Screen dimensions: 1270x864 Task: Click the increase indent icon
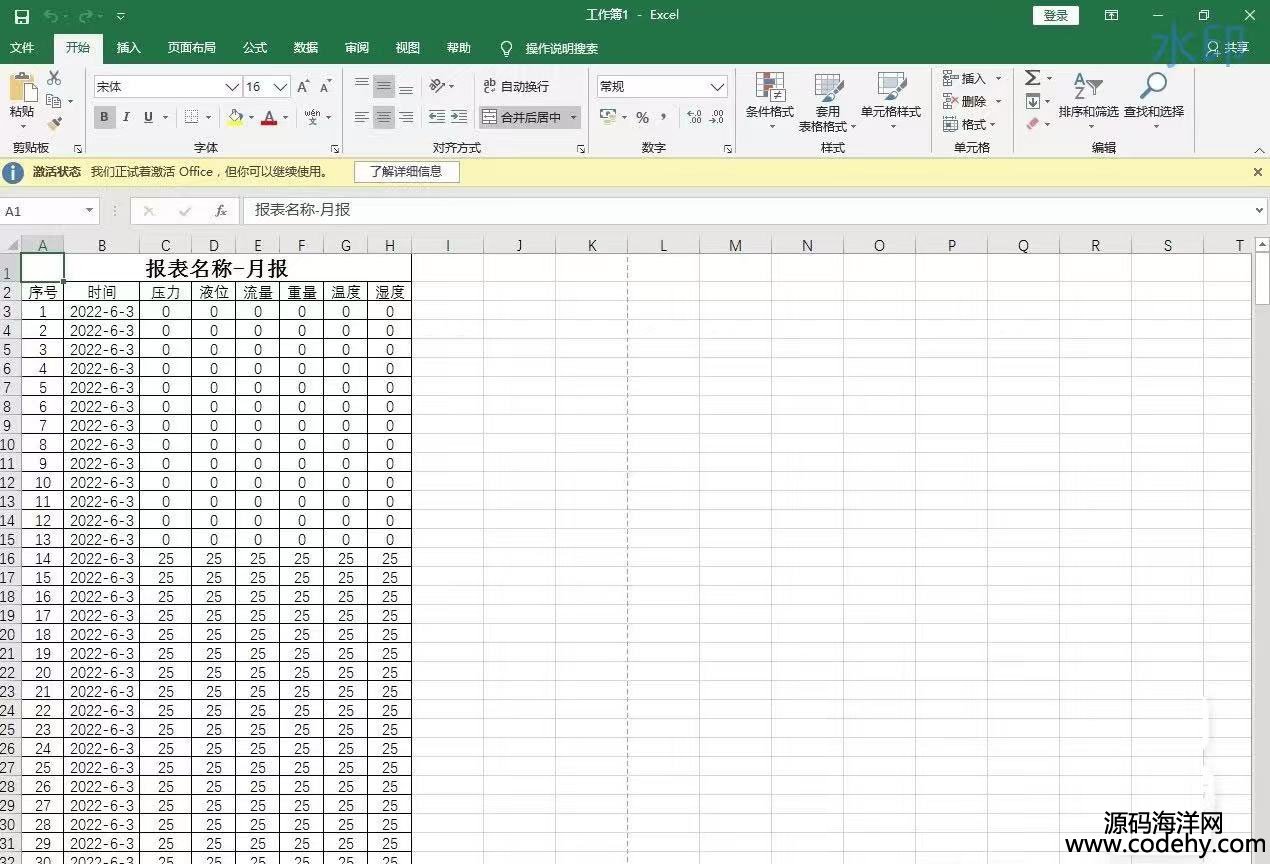coord(459,117)
